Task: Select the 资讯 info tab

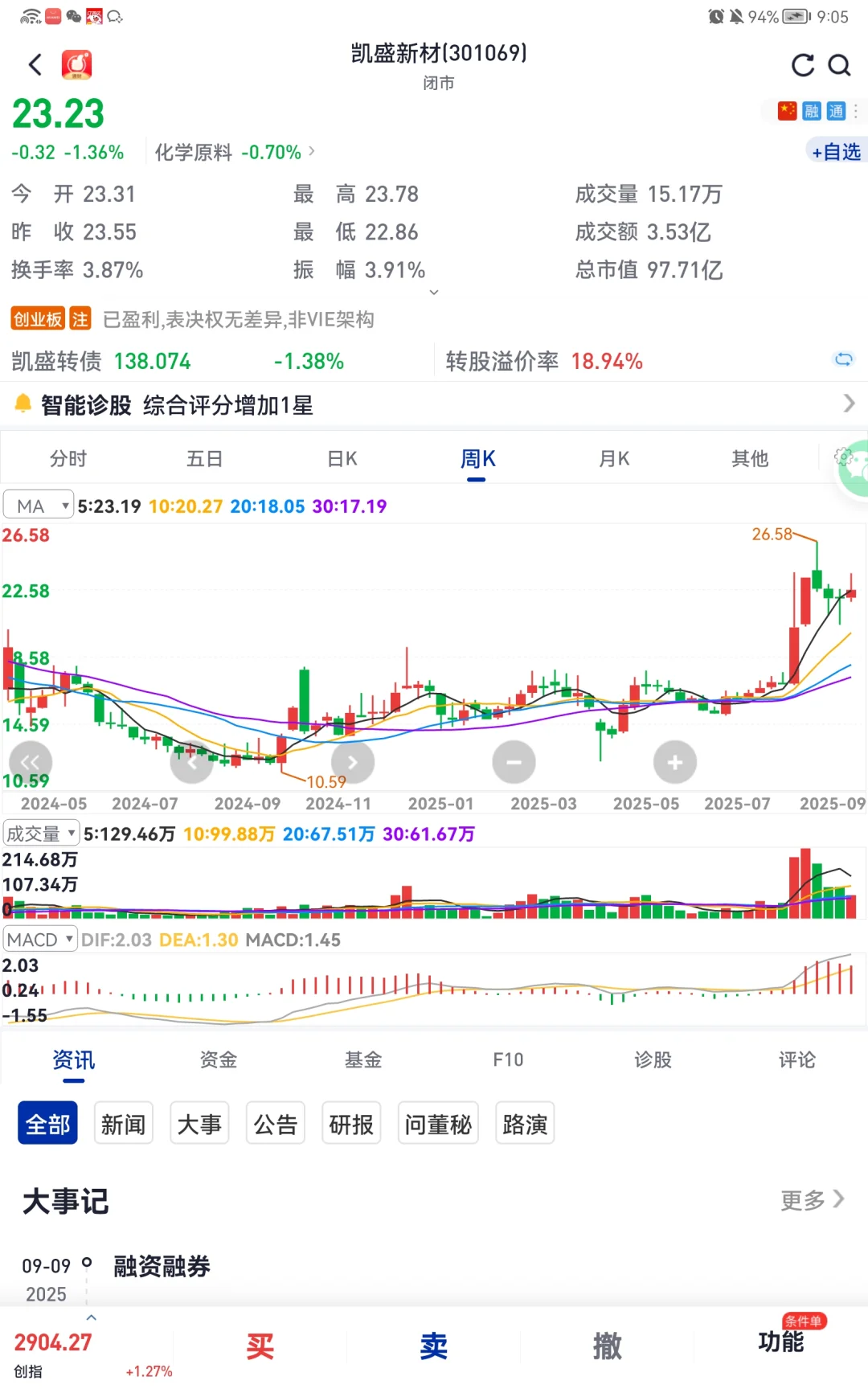Action: click(73, 1059)
